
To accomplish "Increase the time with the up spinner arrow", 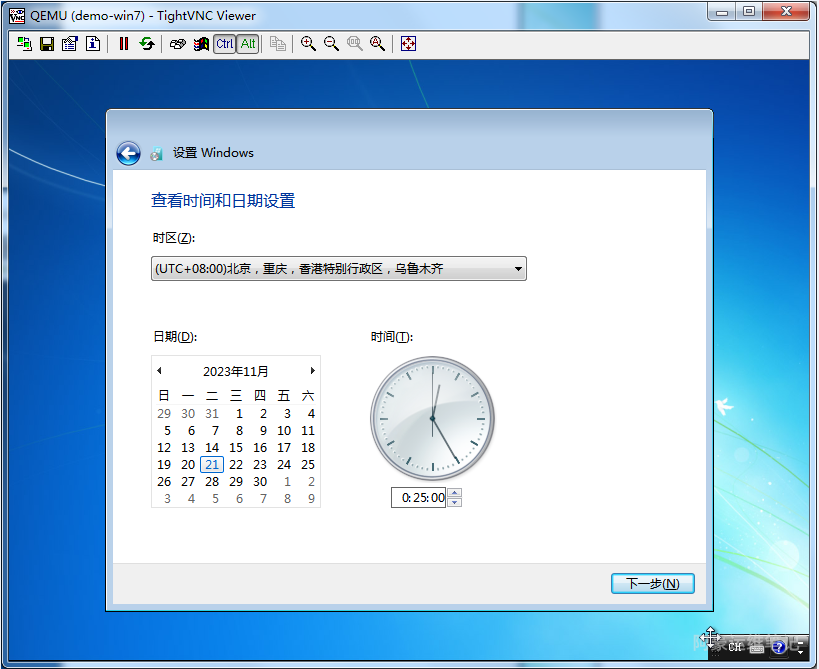I will click(x=455, y=493).
